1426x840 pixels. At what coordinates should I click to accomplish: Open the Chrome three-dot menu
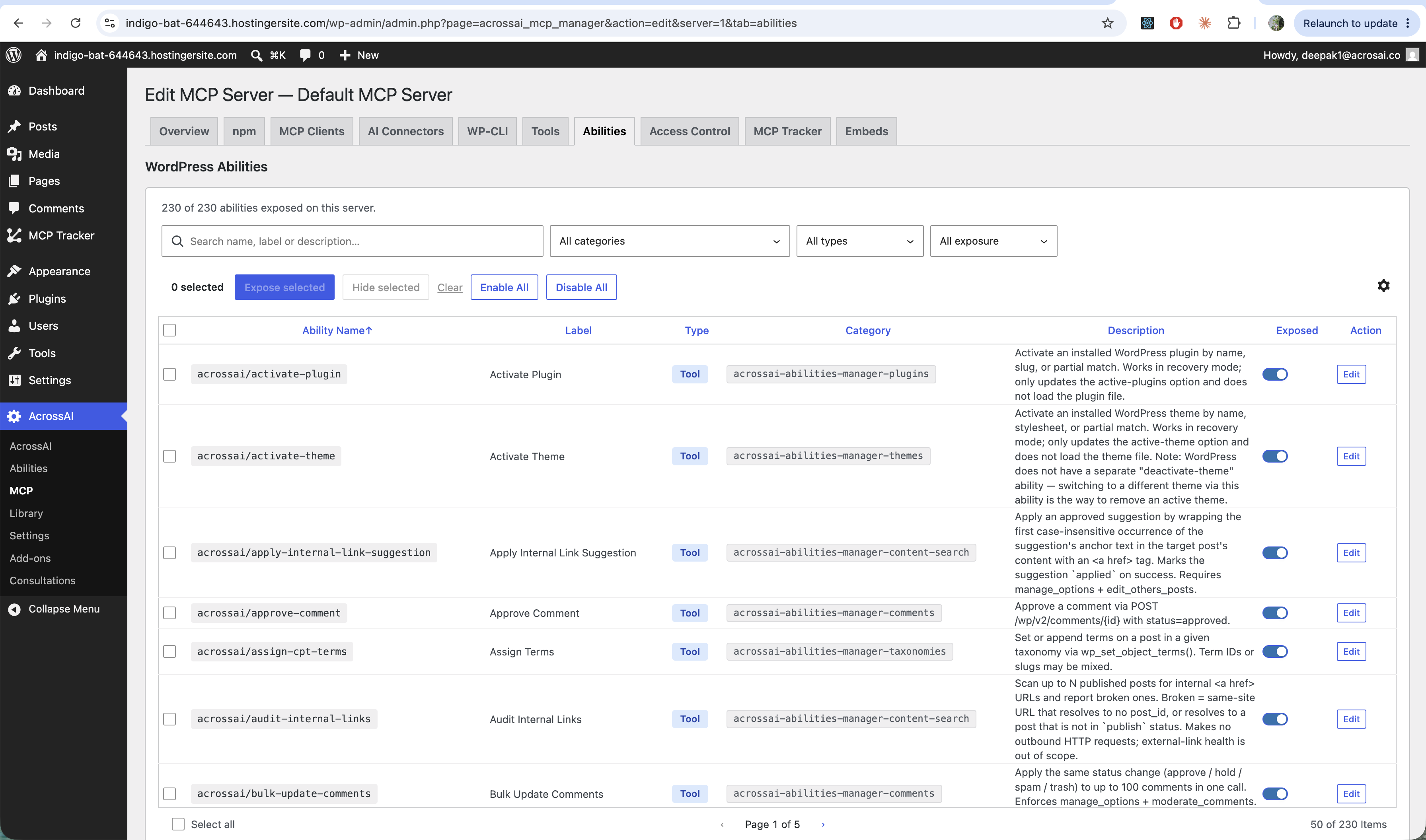1407,23
